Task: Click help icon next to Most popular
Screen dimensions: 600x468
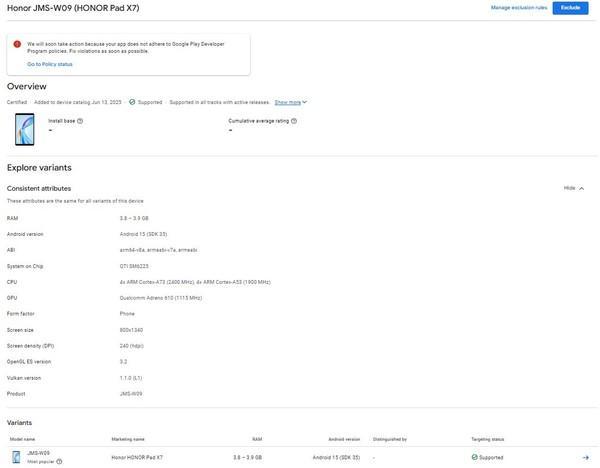Action: [x=59, y=461]
